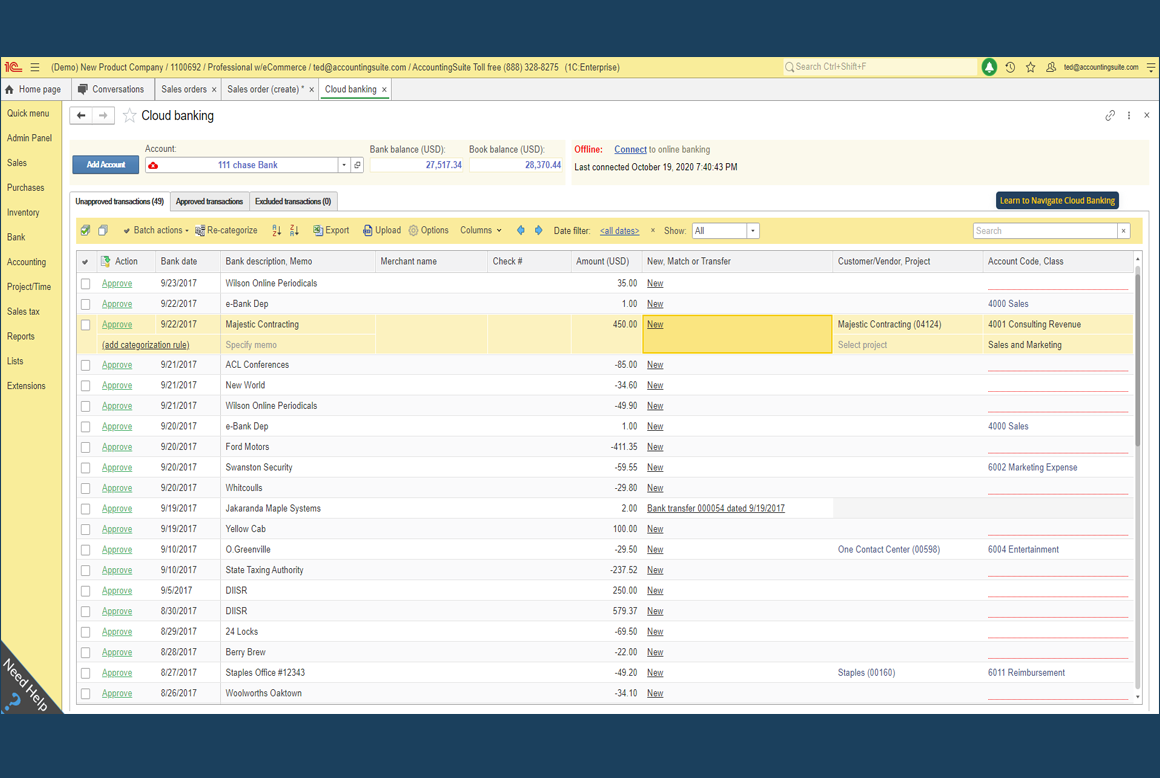The image size is (1160, 778).
Task: Click next period blue arrow
Action: 539,231
